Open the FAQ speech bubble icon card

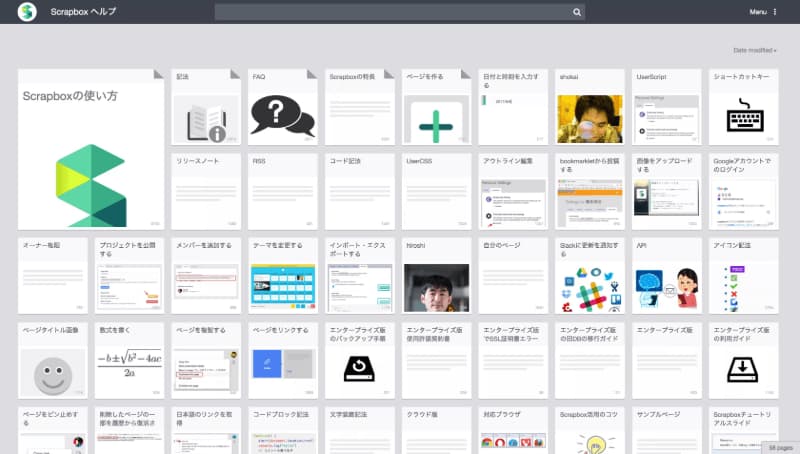[x=283, y=107]
